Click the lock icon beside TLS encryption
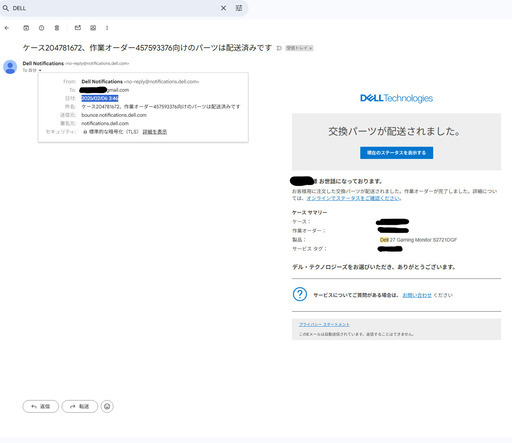The image size is (512, 443). click(85, 132)
